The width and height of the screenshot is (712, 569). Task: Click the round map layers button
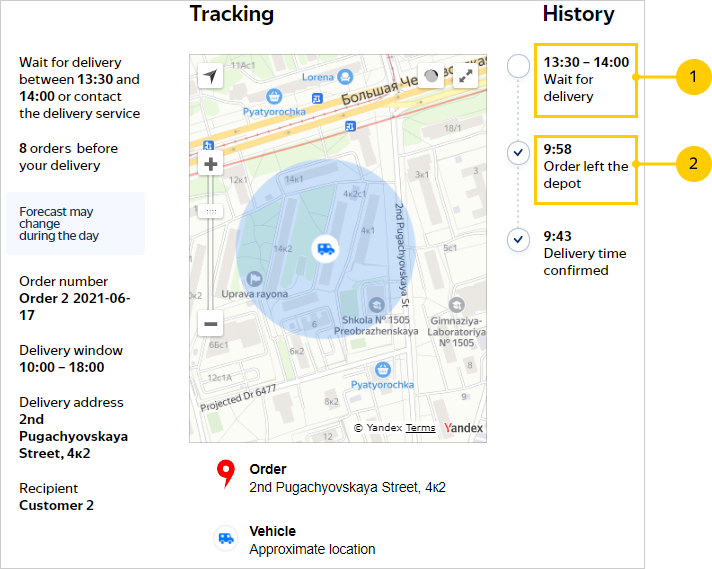[430, 77]
